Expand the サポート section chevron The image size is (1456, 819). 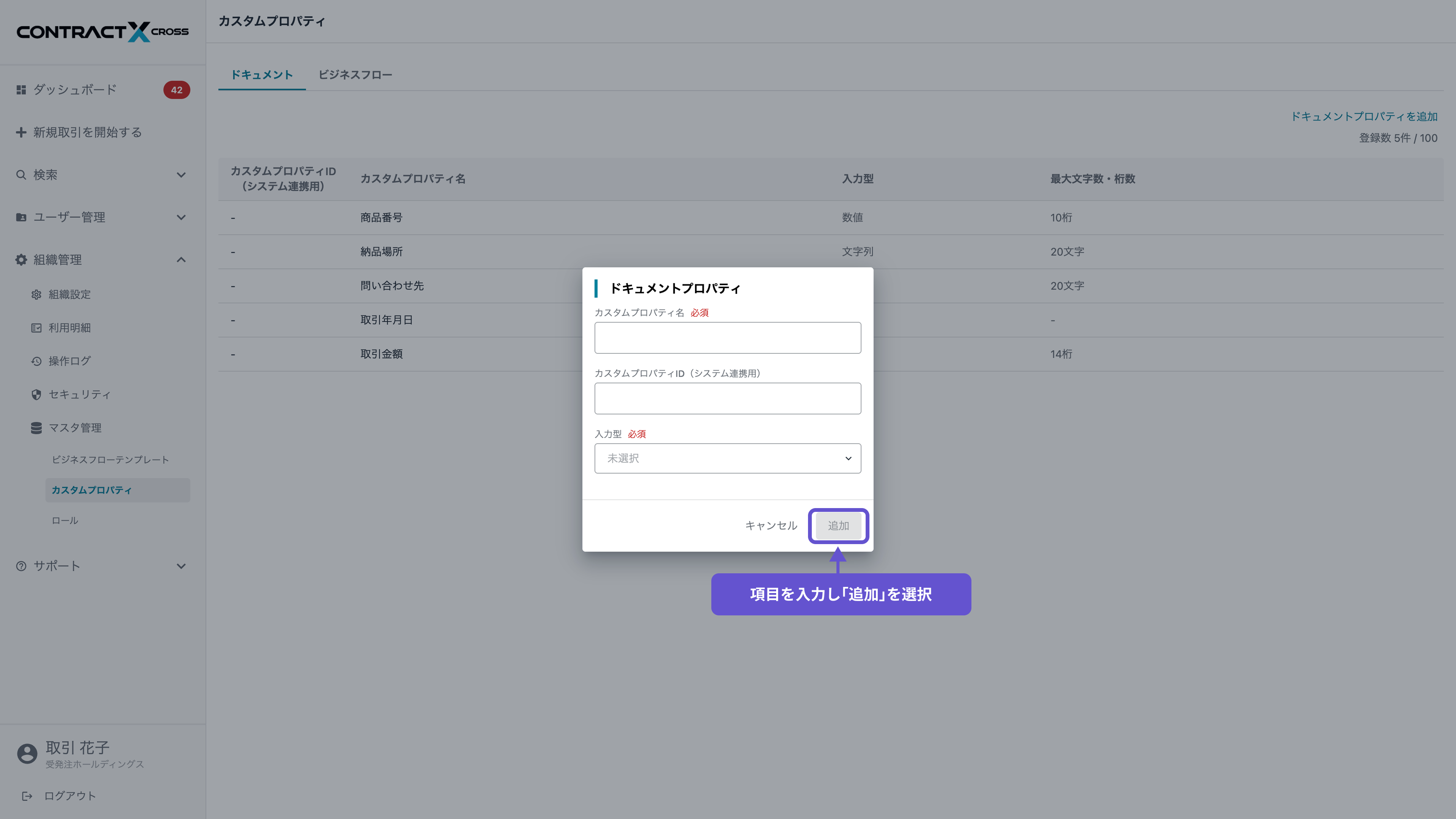(x=181, y=566)
